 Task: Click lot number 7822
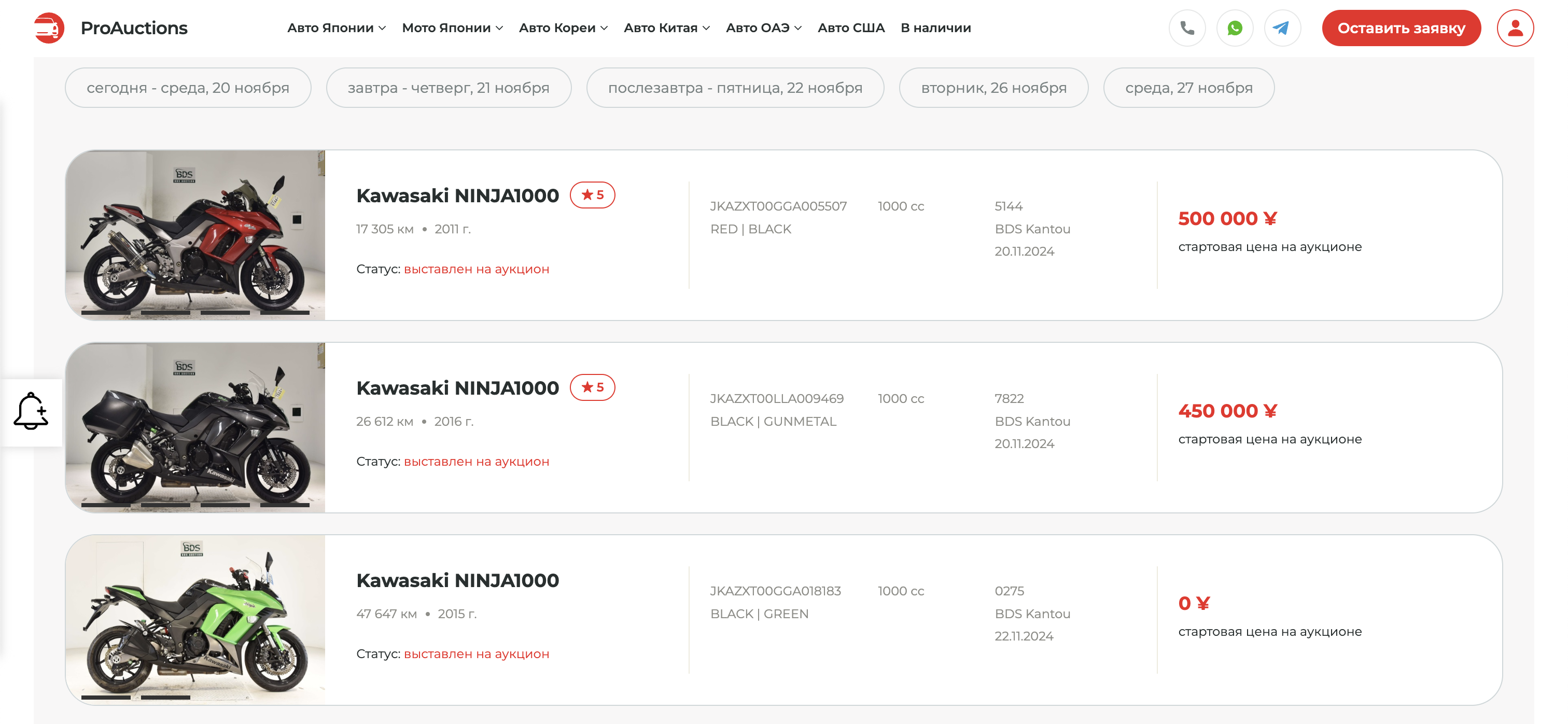click(1009, 398)
